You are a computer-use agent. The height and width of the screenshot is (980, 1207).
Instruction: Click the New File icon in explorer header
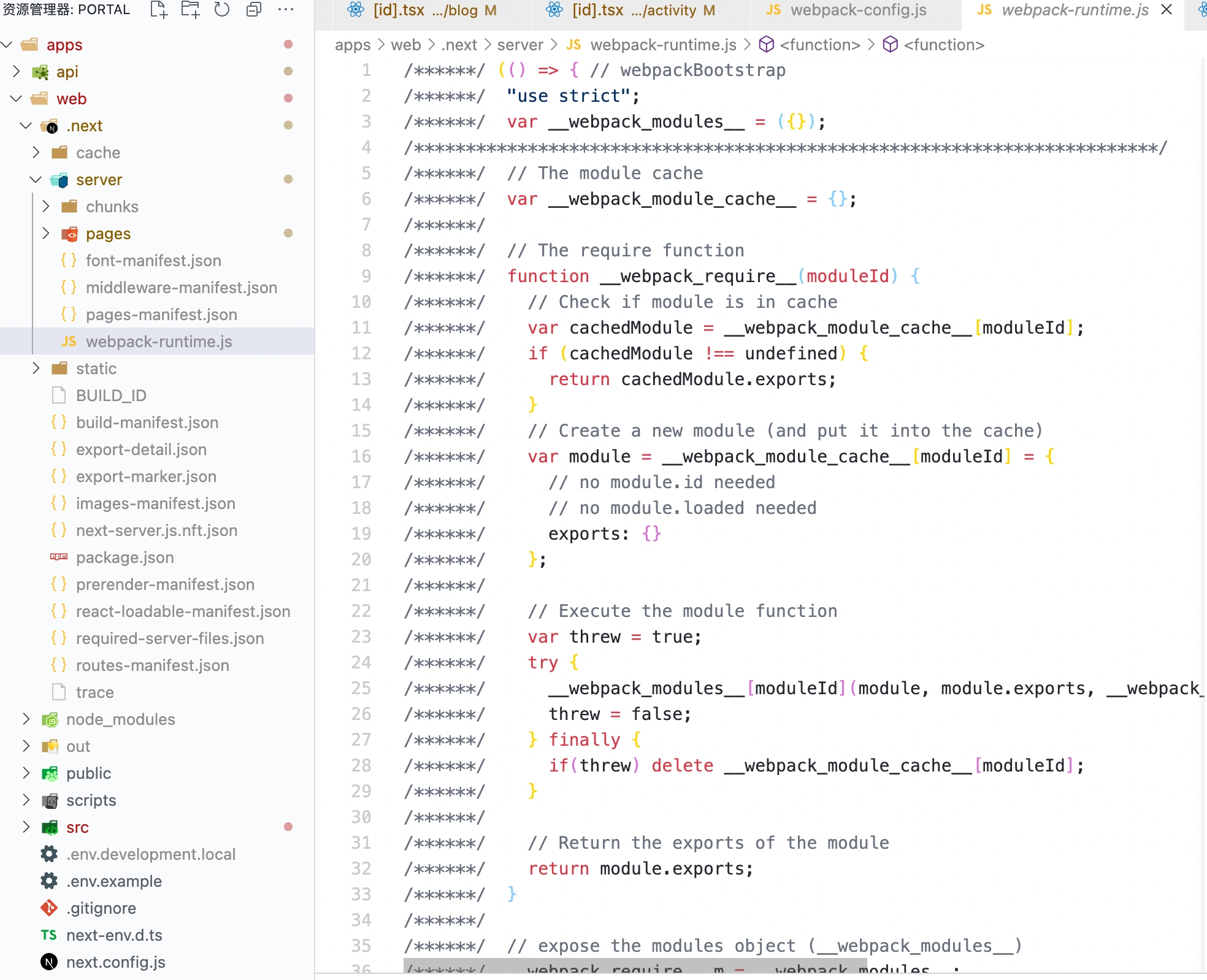pyautogui.click(x=159, y=10)
